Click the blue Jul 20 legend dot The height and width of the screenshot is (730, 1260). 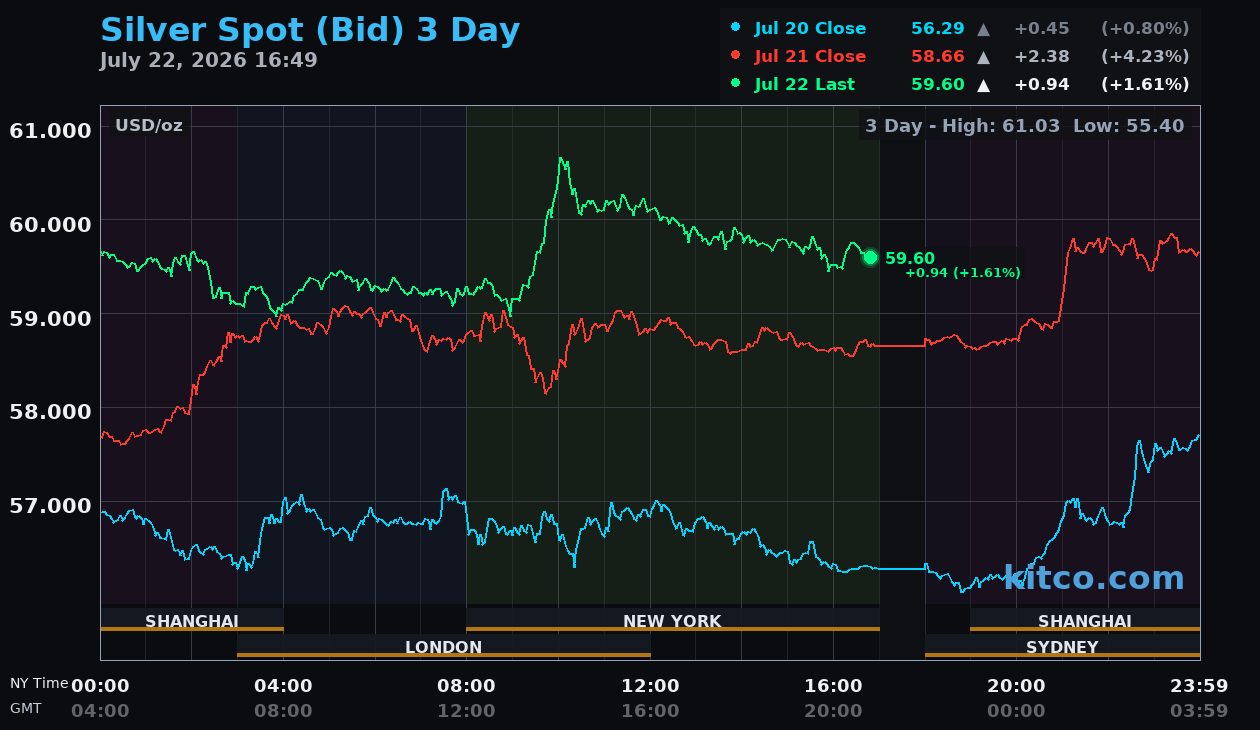pos(736,28)
